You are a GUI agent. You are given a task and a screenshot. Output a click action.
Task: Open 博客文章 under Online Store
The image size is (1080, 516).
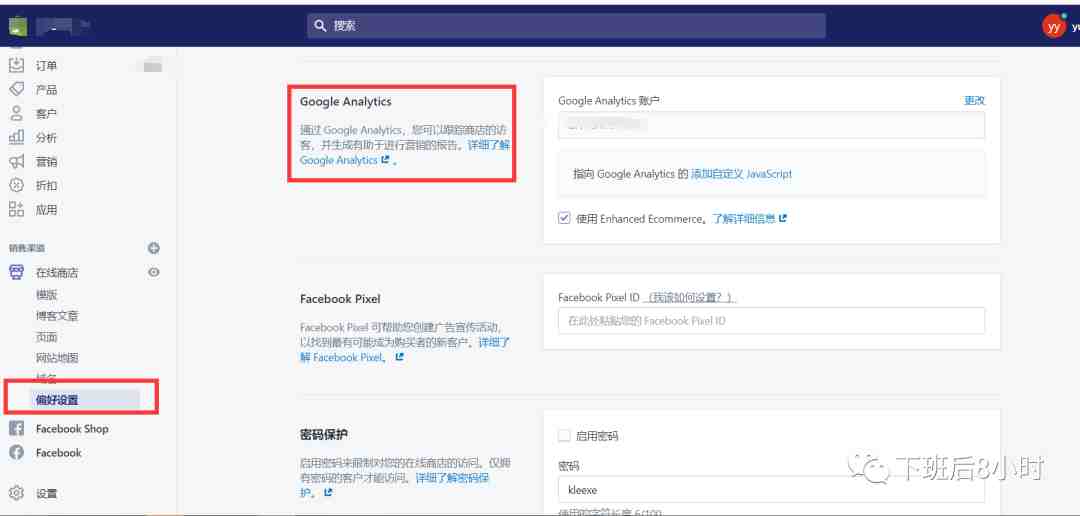(57, 316)
